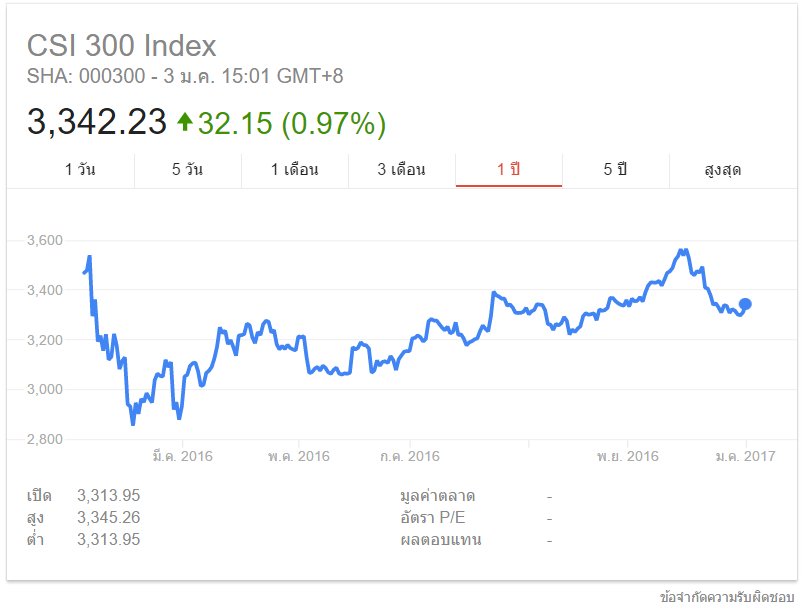Click the current price 3,342.23
This screenshot has width=803, height=615.
(96, 123)
